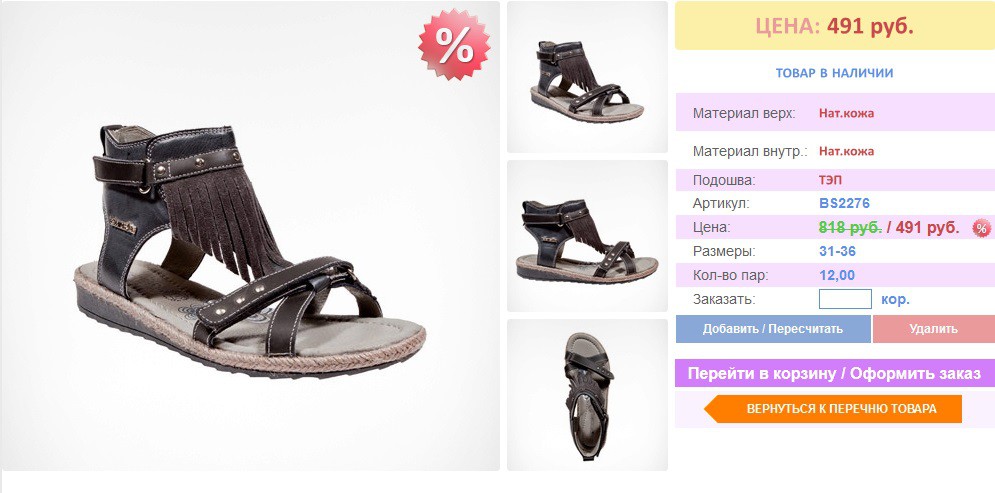Click Вернуться к перечню товара arrow button
Image resolution: width=995 pixels, height=493 pixels.
pos(833,409)
